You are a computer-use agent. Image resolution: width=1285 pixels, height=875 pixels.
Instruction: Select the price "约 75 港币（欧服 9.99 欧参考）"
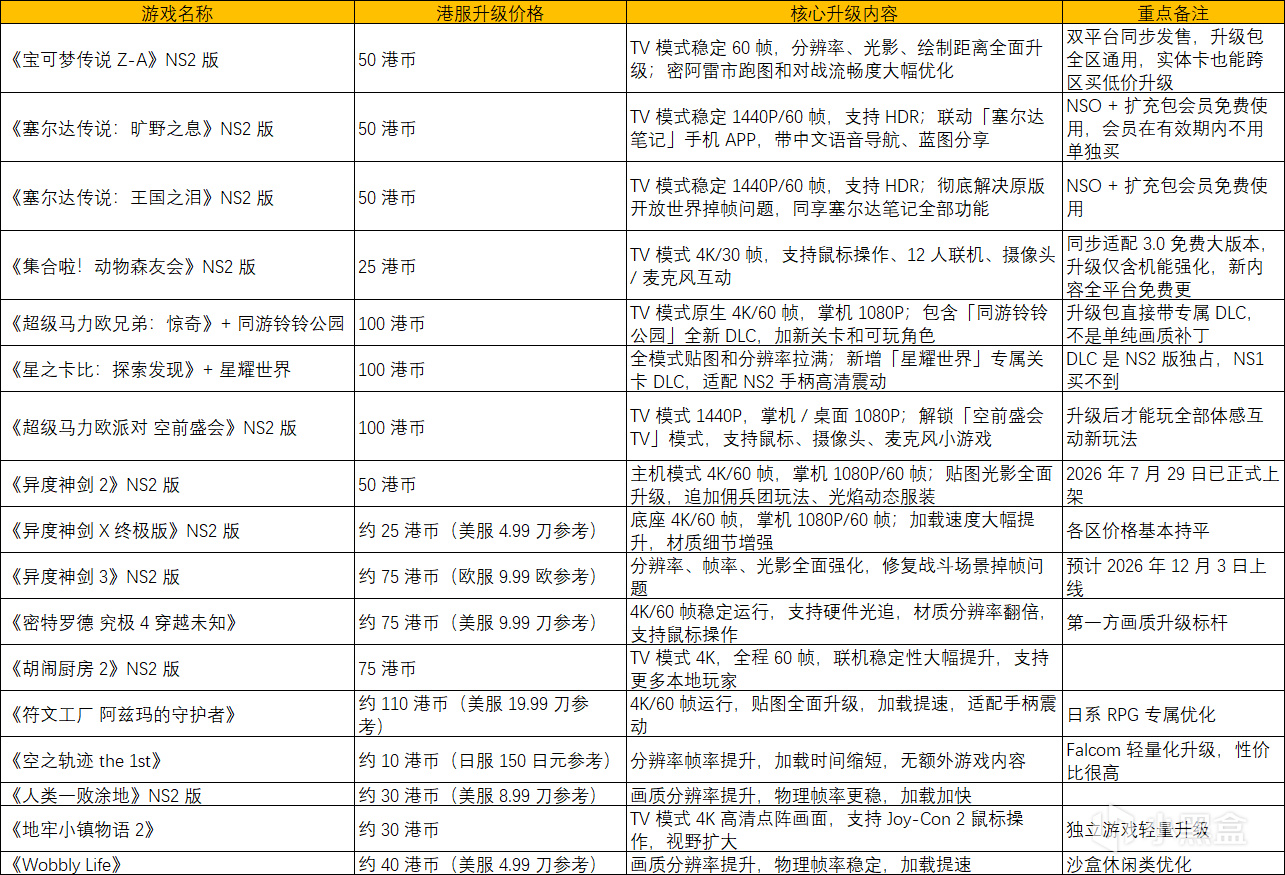tap(491, 576)
